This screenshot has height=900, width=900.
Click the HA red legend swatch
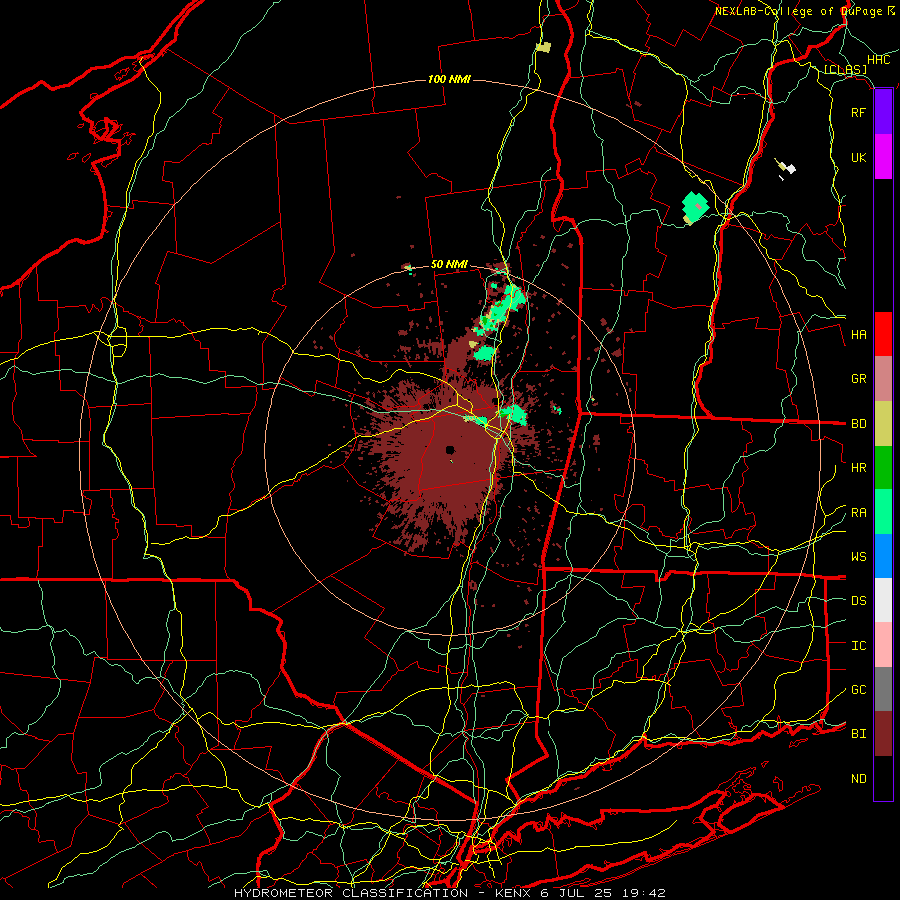(883, 334)
